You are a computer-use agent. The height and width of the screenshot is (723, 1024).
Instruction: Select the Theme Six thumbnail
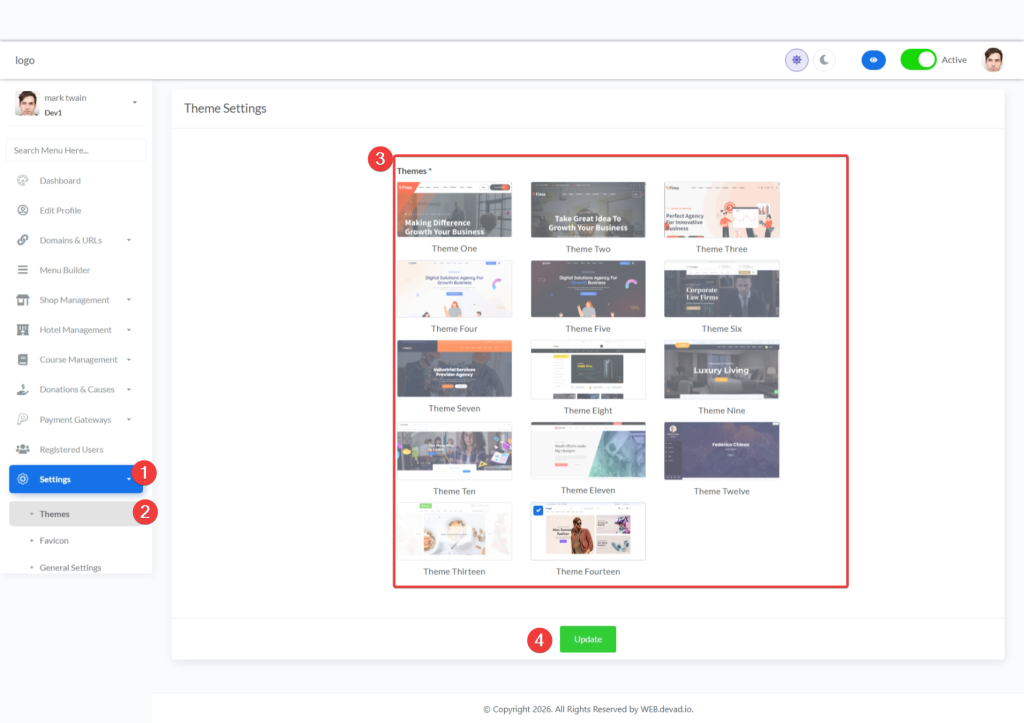(721, 290)
